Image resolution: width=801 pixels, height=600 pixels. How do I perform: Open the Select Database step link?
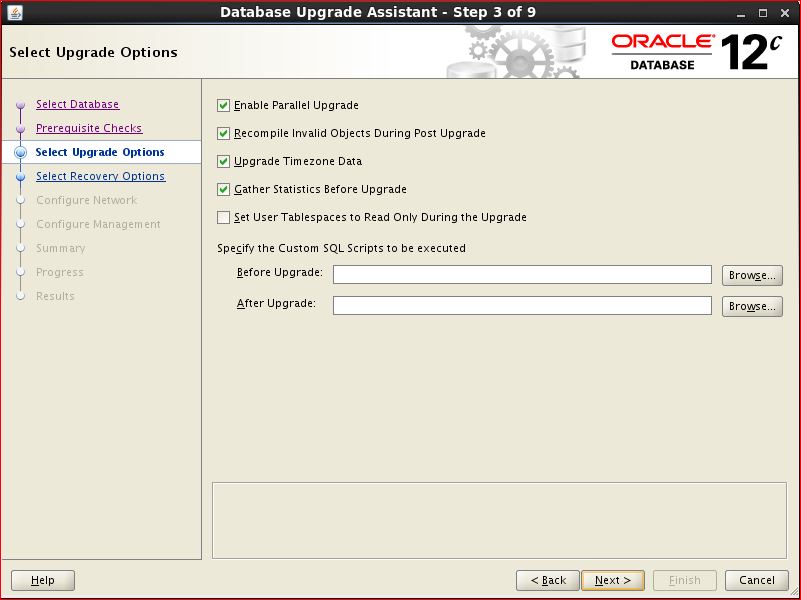click(77, 104)
